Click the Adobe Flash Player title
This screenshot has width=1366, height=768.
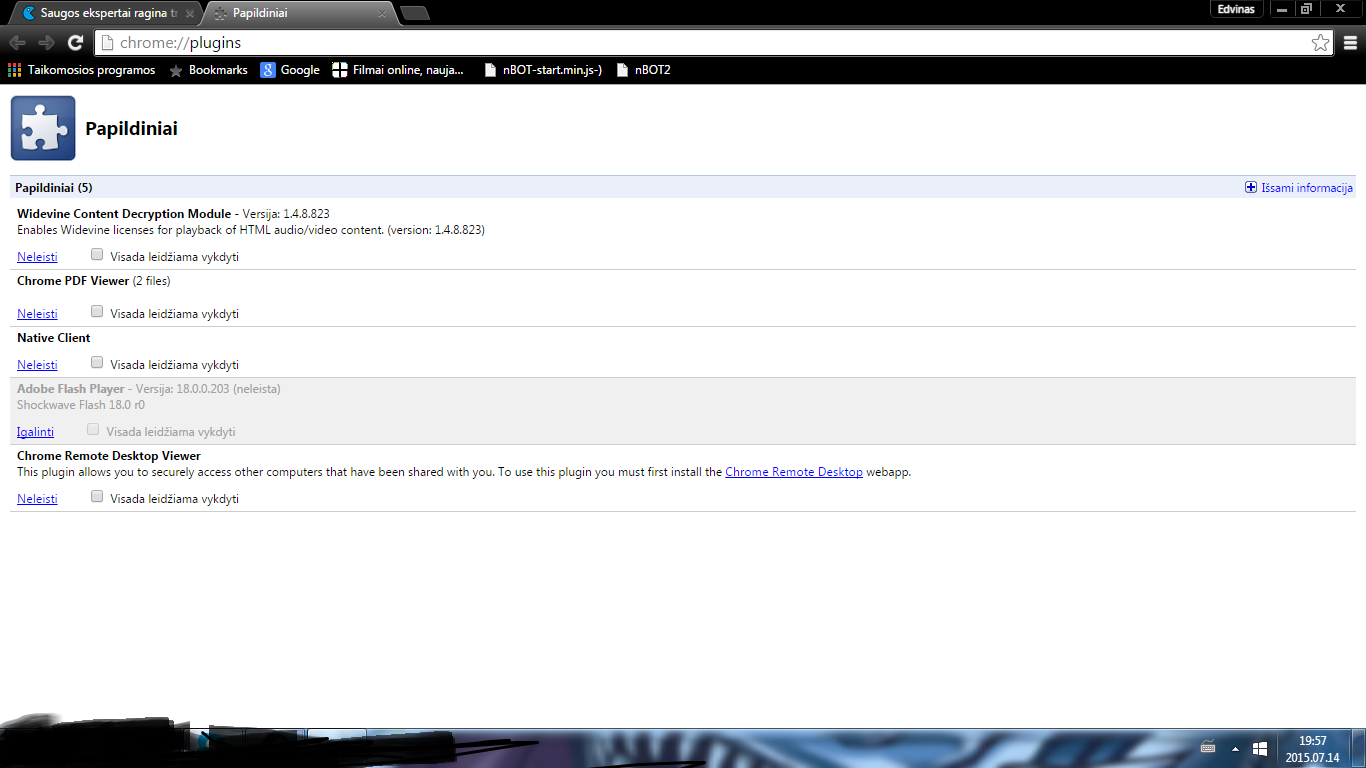pyautogui.click(x=71, y=389)
